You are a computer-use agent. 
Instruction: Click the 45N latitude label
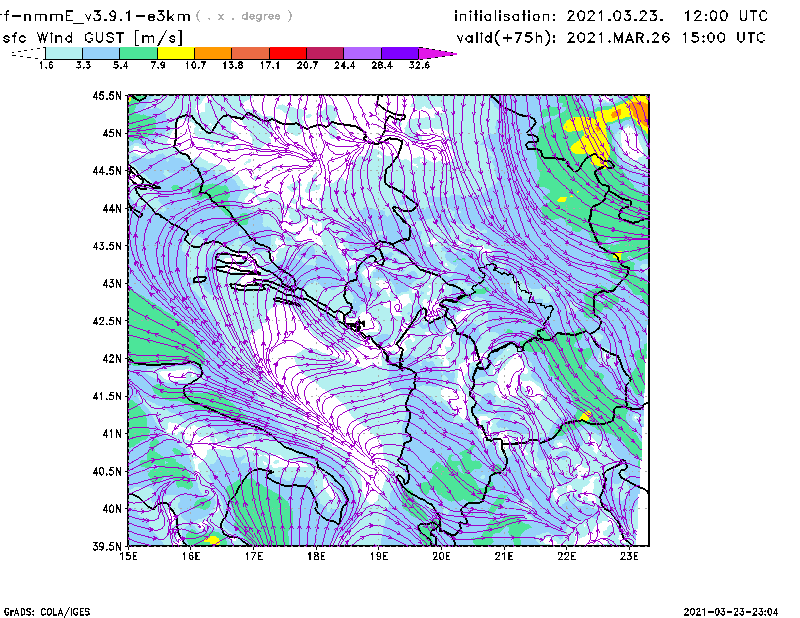click(112, 133)
